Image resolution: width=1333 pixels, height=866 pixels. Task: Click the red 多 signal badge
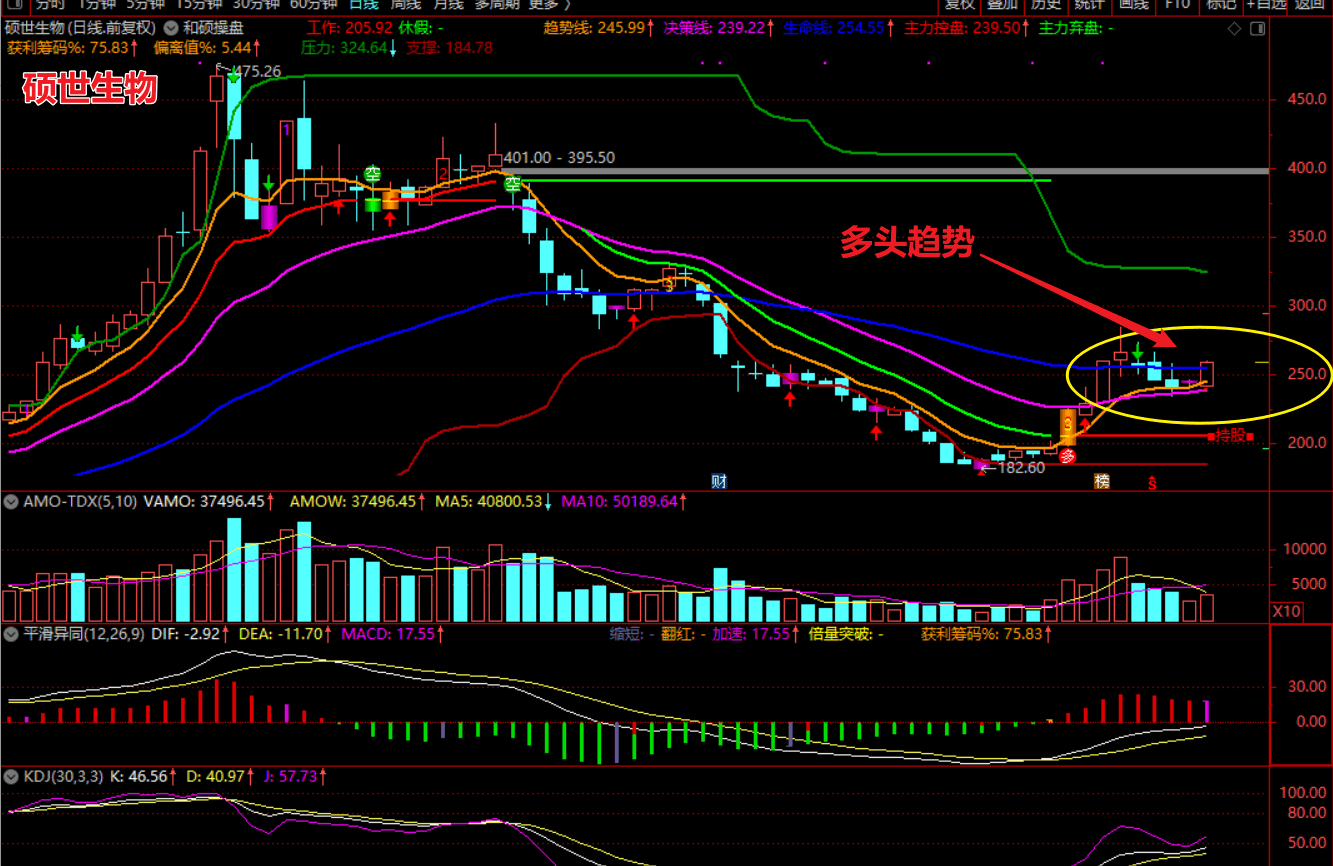click(x=1068, y=457)
